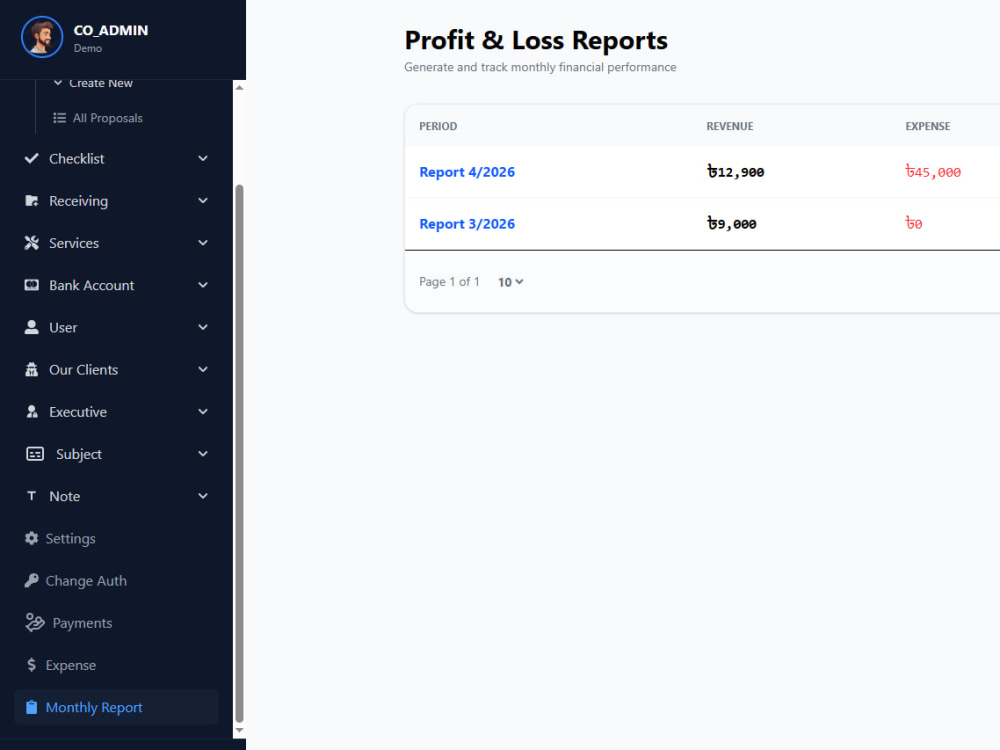1000x750 pixels.
Task: Expand the Executive menu chevron
Action: tap(203, 412)
